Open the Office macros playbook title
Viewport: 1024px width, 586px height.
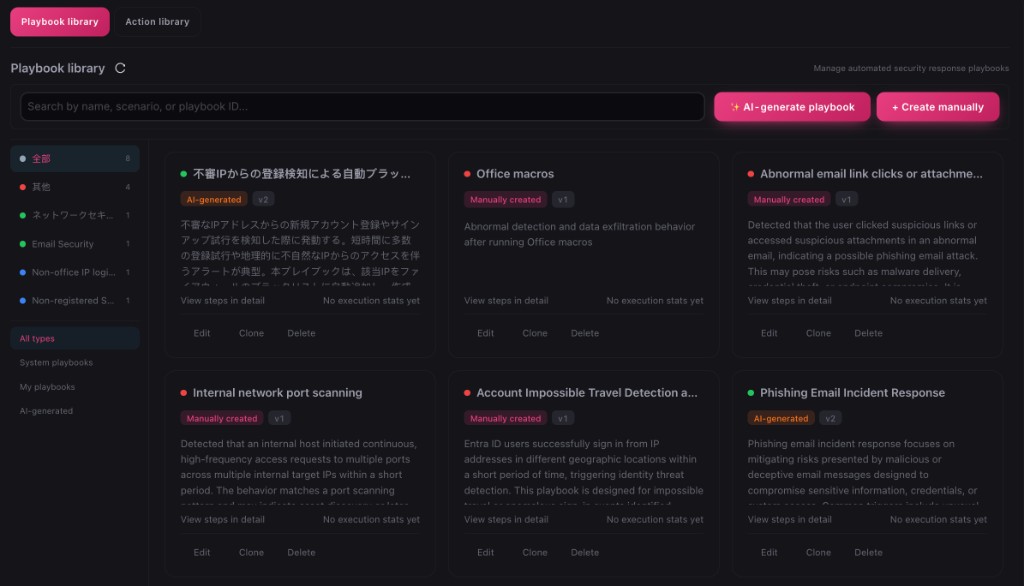[515, 174]
